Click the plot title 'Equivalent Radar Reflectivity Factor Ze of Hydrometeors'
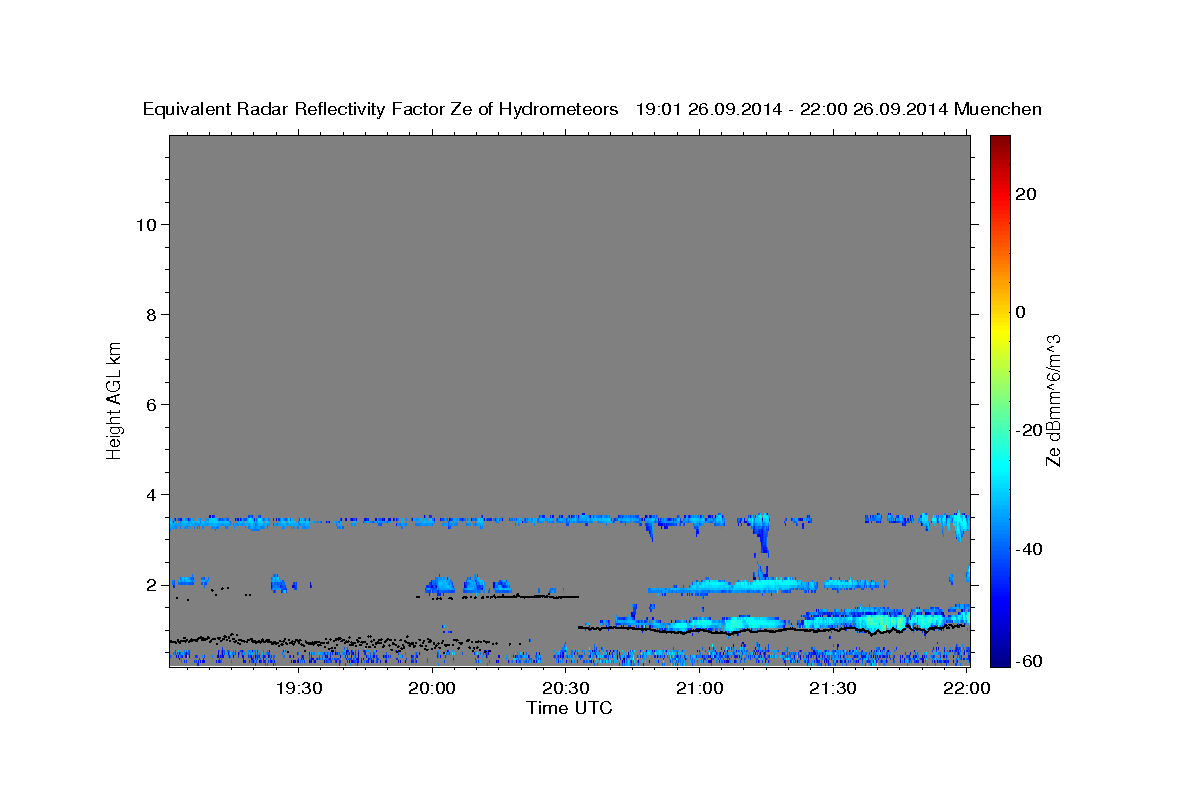Screen dimensions: 1200x800 click(381, 110)
